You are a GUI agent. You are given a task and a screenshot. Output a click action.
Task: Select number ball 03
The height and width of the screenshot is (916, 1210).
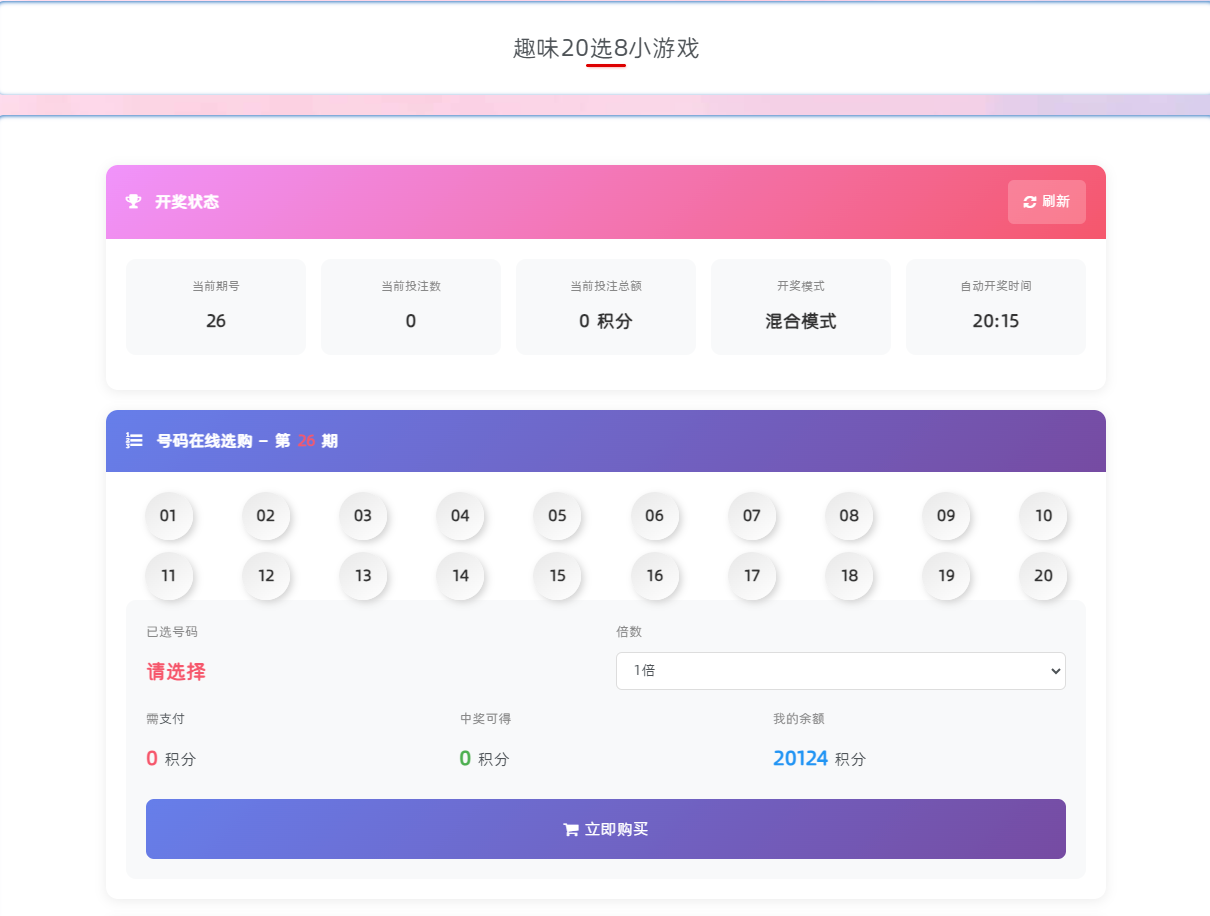[363, 516]
